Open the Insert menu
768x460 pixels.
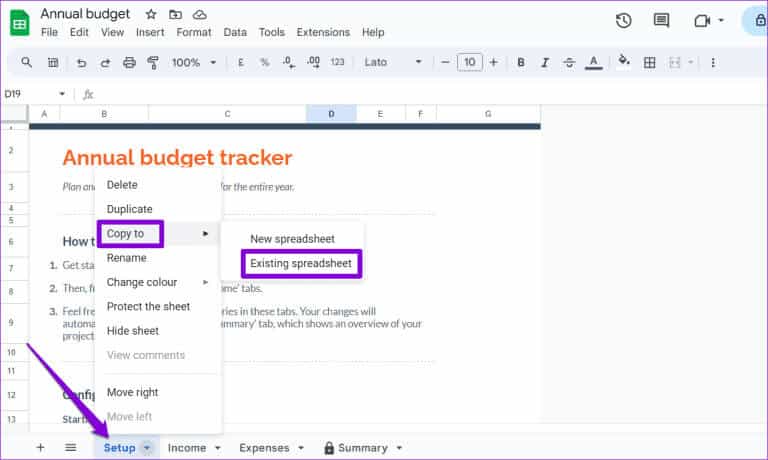click(x=150, y=32)
